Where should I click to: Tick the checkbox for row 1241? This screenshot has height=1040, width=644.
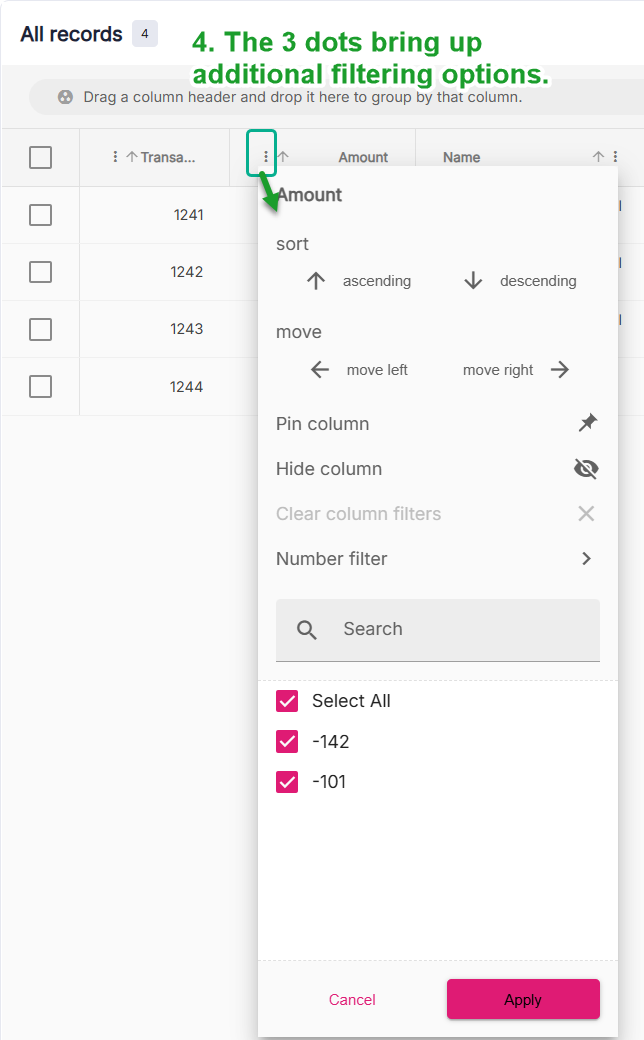(40, 215)
